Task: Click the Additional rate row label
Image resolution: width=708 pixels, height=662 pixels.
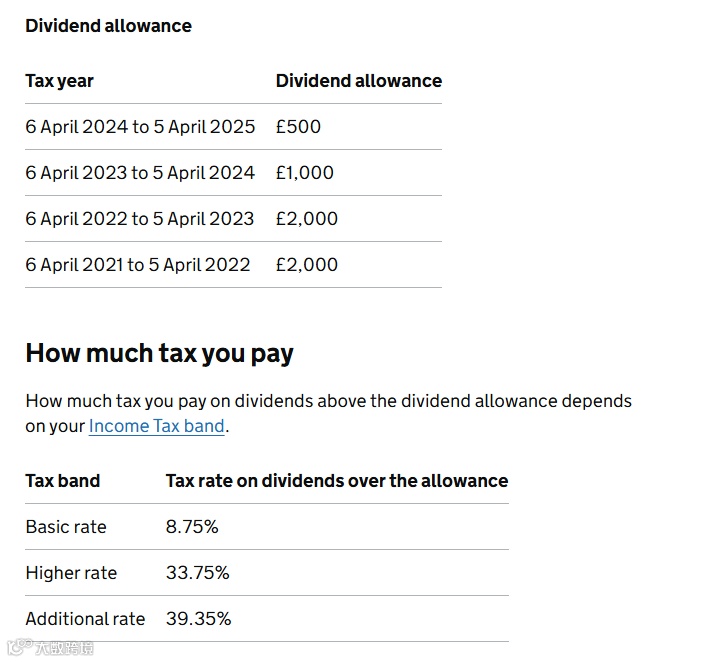Action: click(x=85, y=619)
